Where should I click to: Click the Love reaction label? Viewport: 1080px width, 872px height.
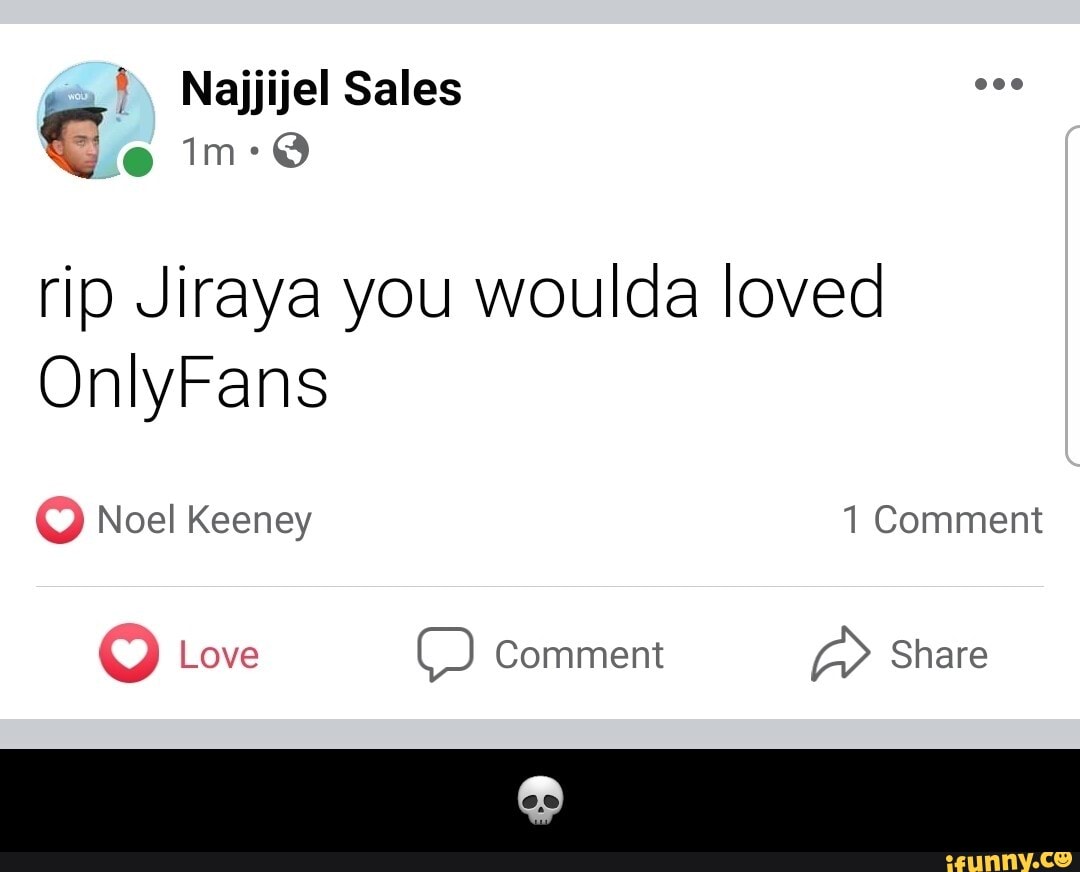click(x=219, y=654)
